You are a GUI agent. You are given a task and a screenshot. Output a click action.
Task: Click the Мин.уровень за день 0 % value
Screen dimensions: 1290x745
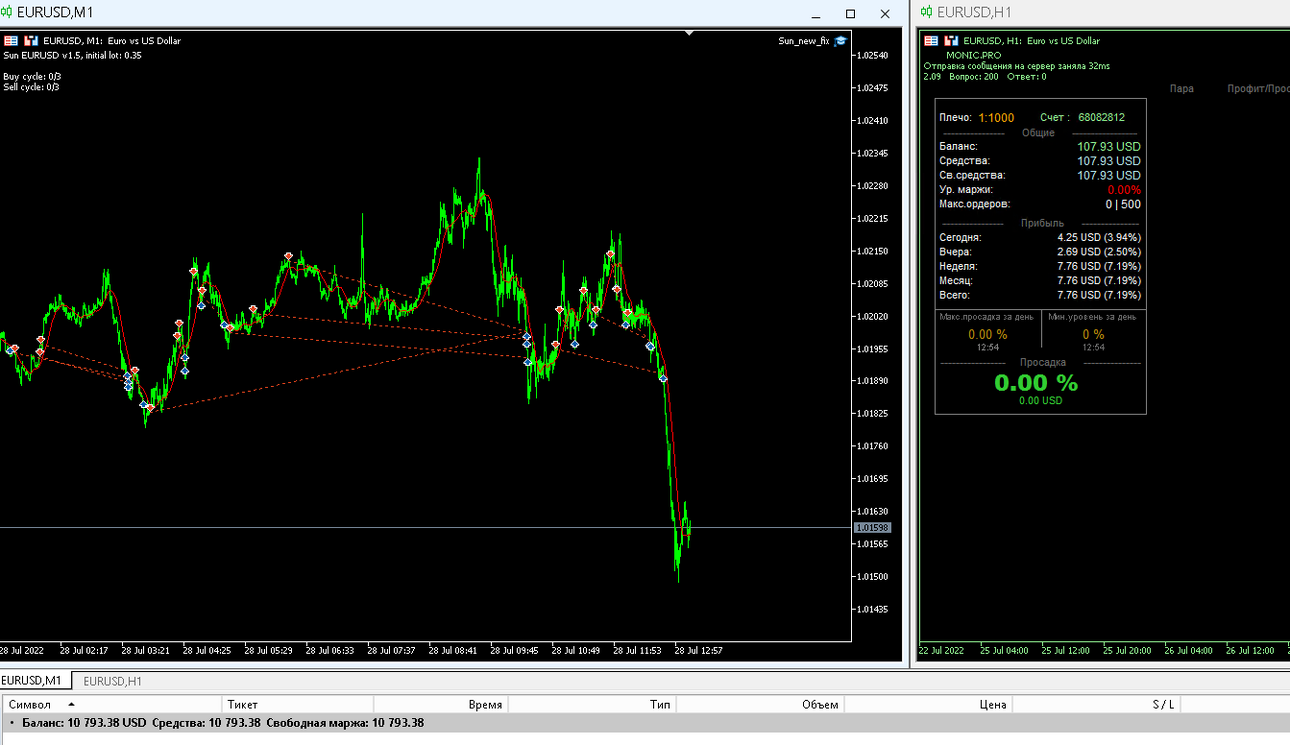coord(1093,334)
